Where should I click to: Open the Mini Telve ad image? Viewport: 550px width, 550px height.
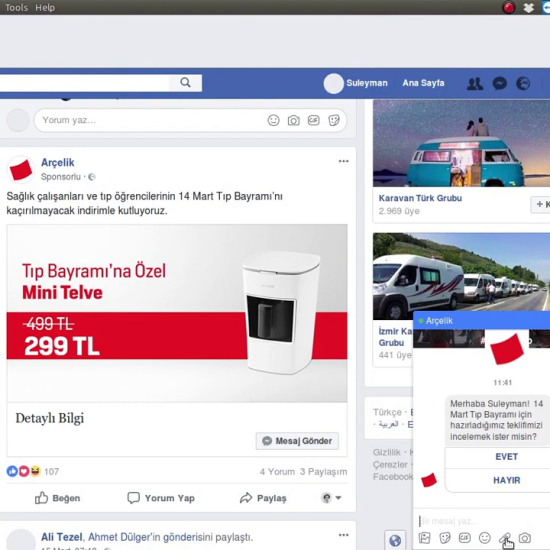point(177,313)
